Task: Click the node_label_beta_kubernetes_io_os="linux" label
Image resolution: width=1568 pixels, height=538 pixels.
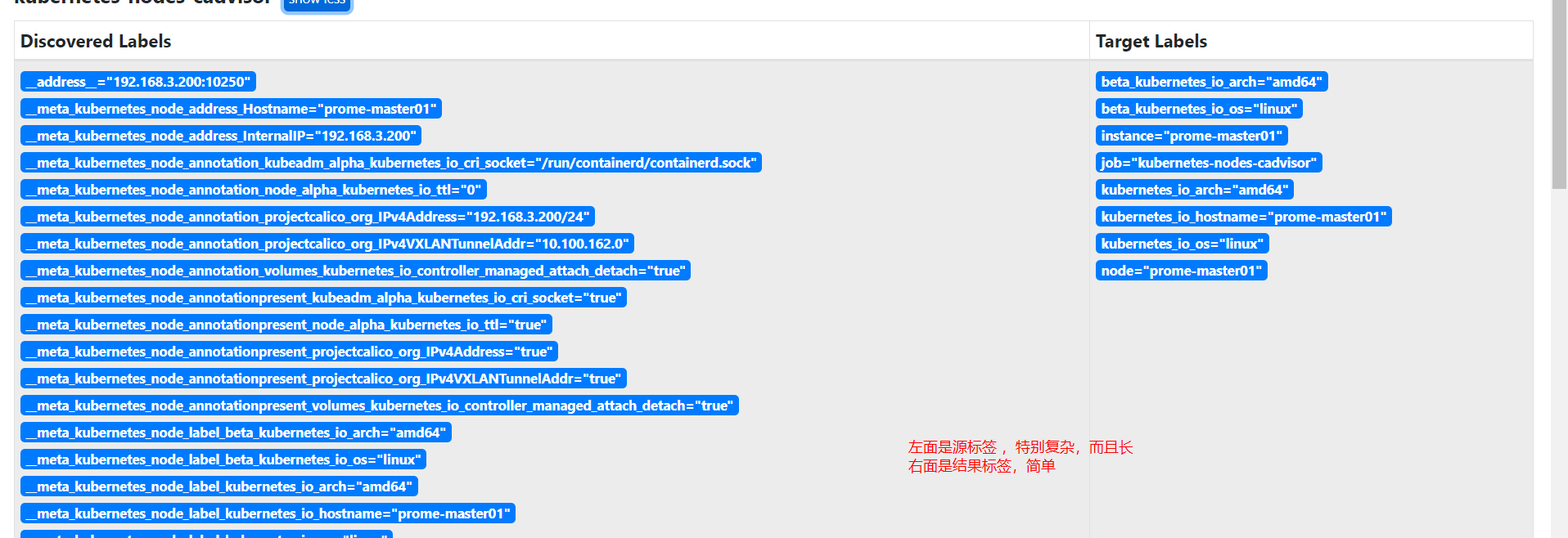Action: [x=223, y=460]
